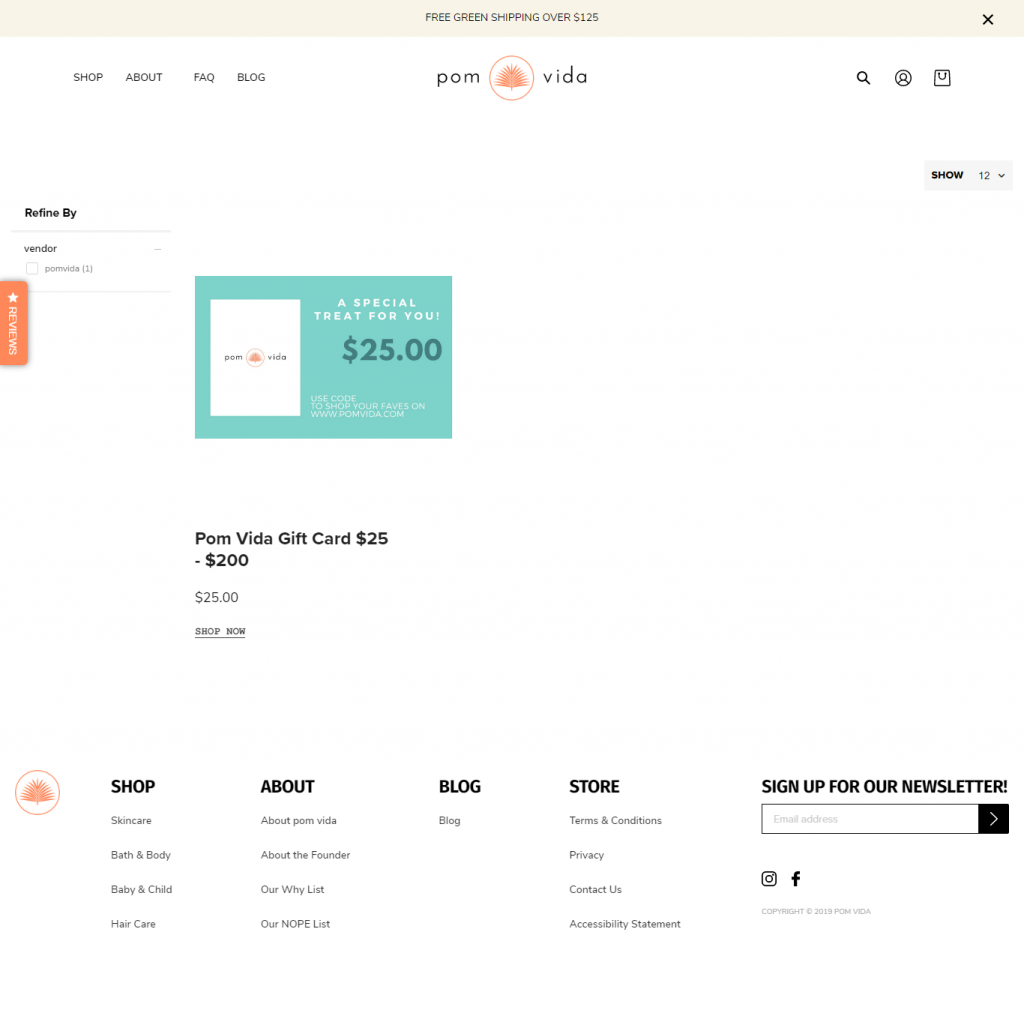This screenshot has width=1024, height=1013.
Task: Click the account profile icon
Action: coord(902,77)
